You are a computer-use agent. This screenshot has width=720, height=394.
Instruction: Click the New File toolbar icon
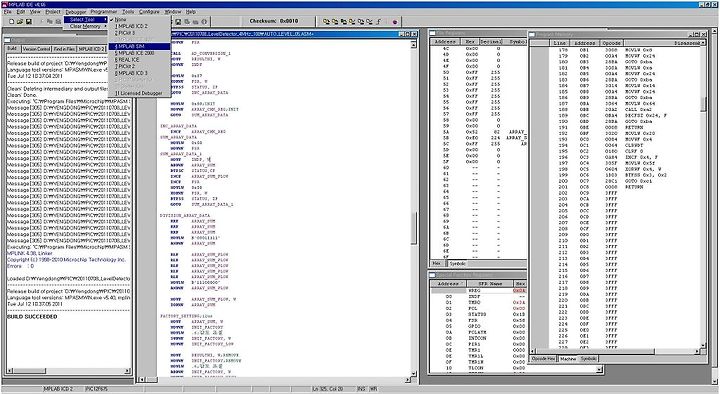pyautogui.click(x=11, y=22)
